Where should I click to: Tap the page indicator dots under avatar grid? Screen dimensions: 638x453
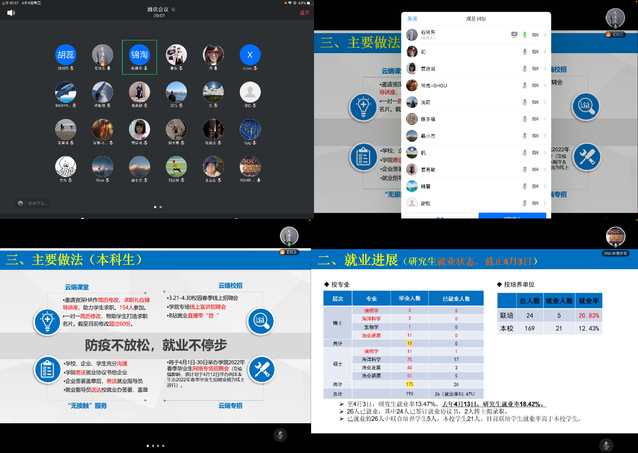tap(159, 206)
